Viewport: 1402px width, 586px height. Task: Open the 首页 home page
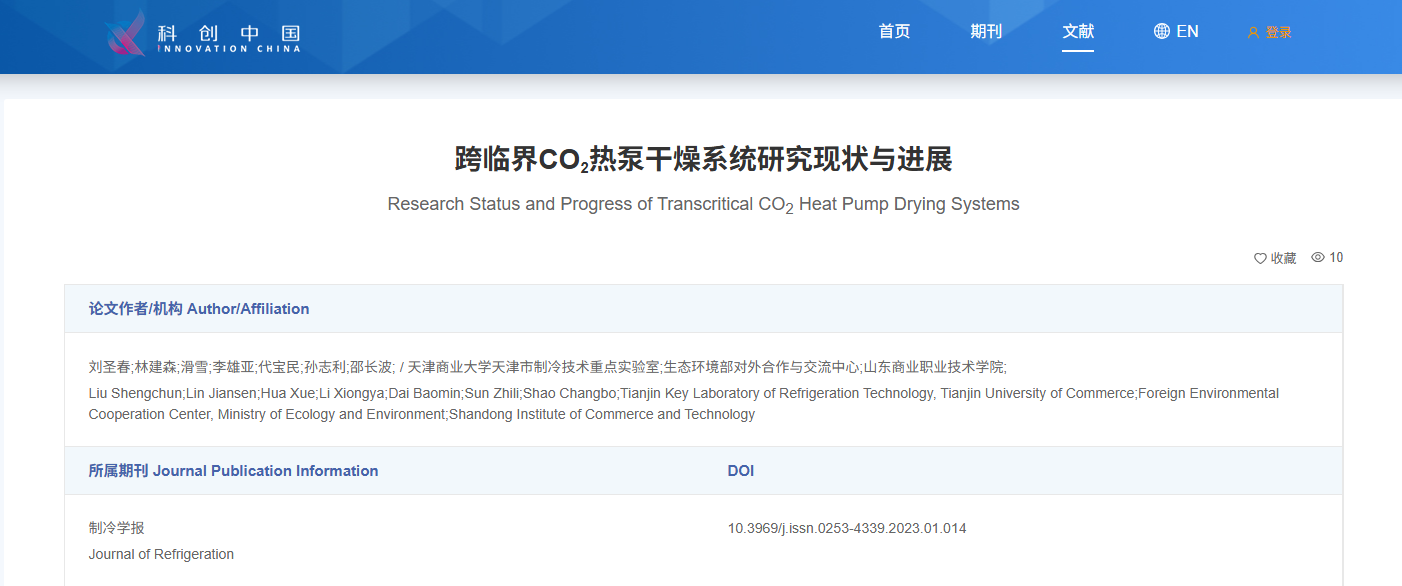tap(894, 31)
